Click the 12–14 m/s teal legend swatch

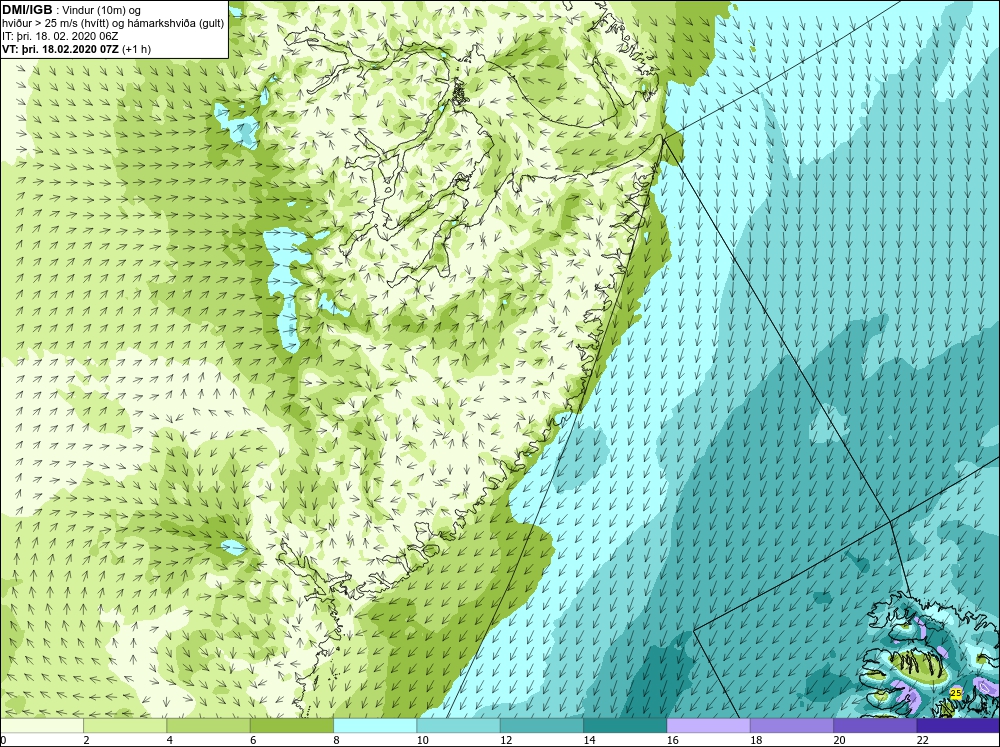tap(541, 726)
